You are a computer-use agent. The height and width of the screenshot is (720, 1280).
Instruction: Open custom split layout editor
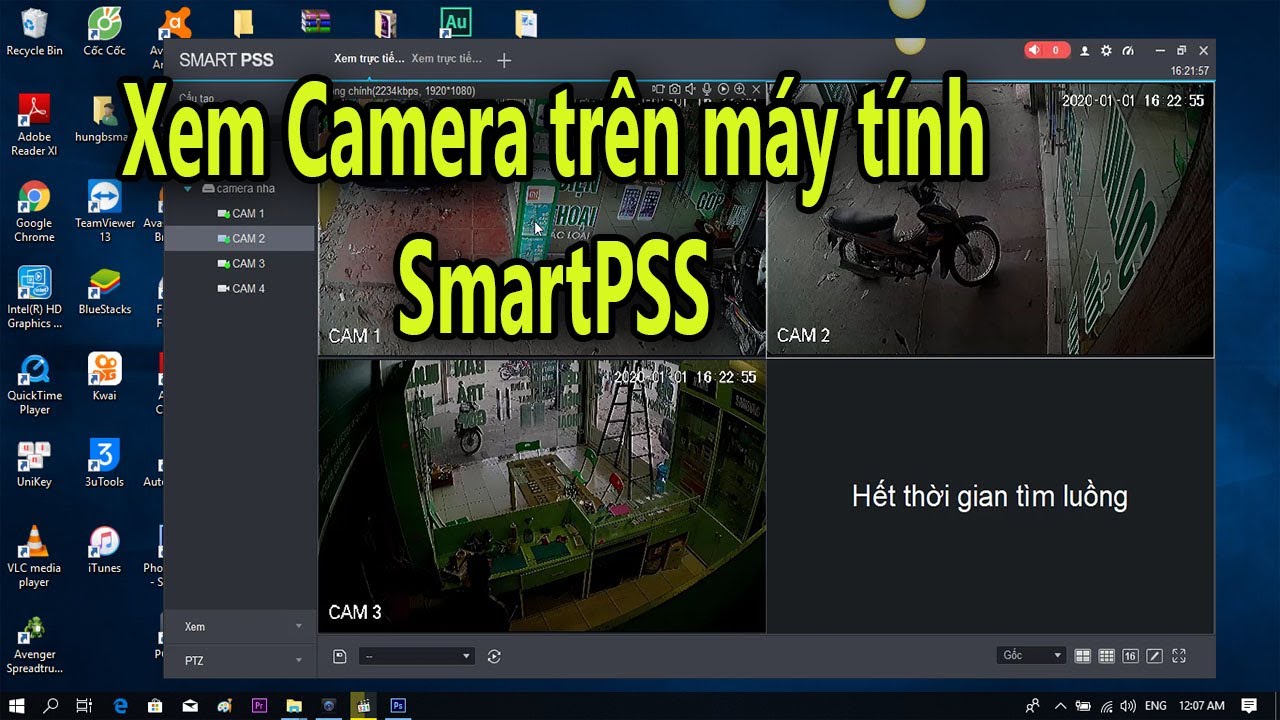pos(1154,656)
